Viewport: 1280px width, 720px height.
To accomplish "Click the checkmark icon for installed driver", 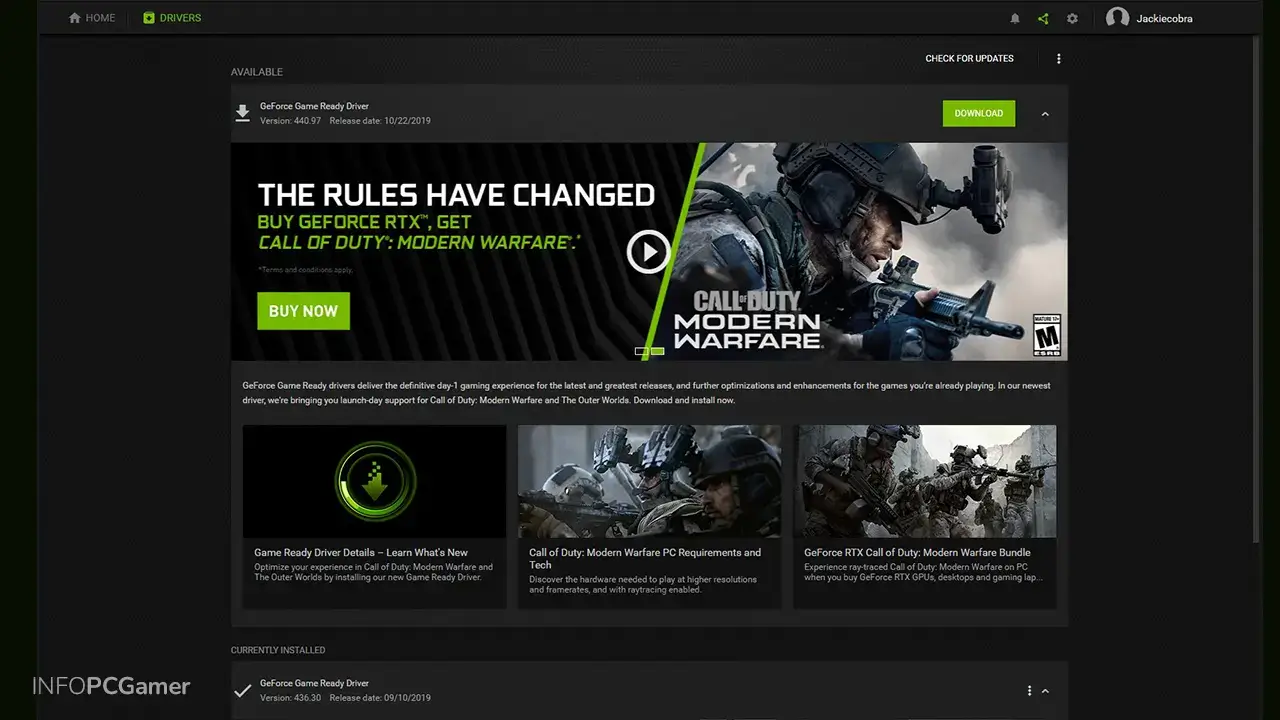I will (242, 690).
